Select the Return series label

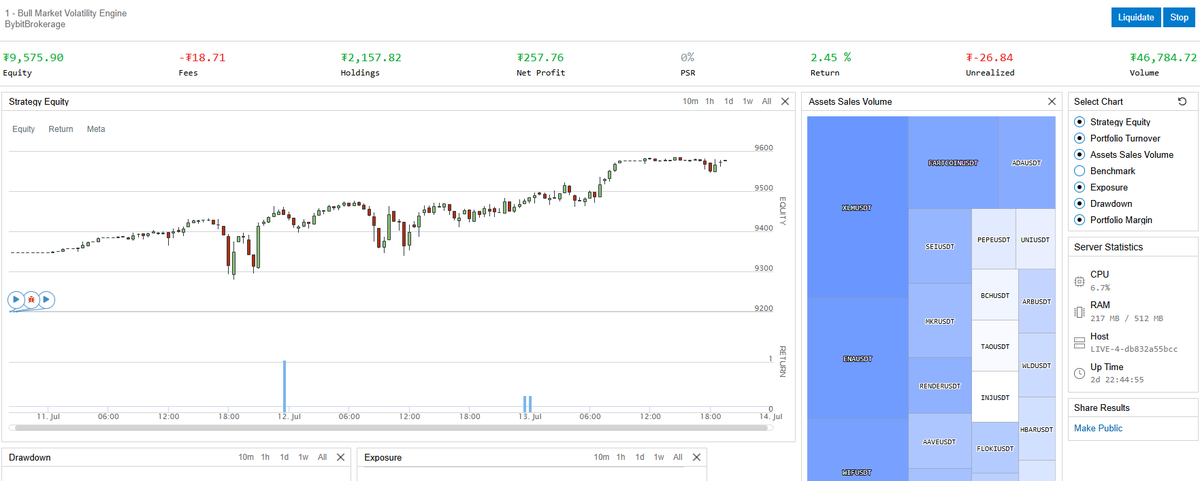point(61,129)
